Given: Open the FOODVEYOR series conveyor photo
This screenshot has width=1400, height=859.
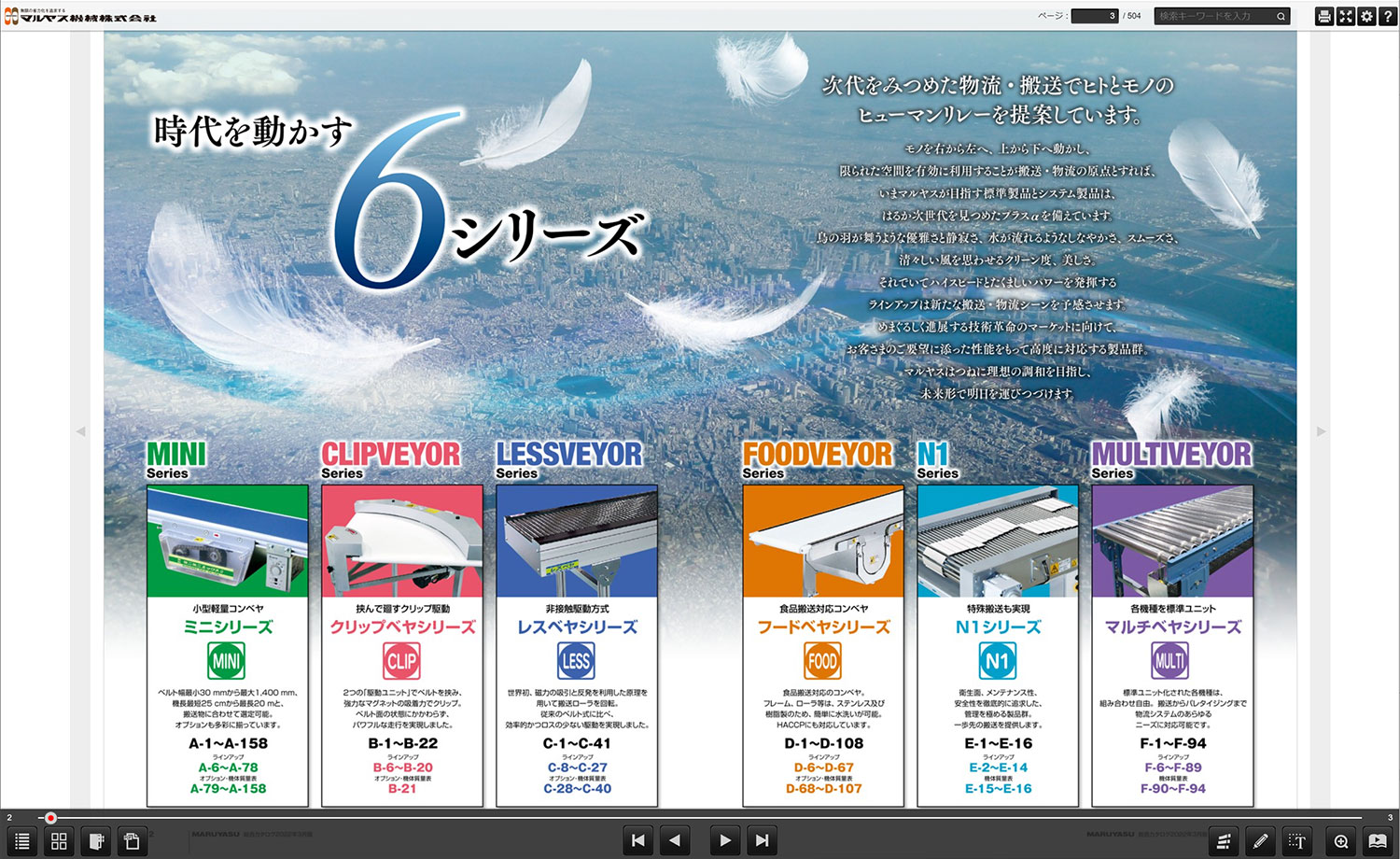Looking at the screenshot, I should (823, 542).
